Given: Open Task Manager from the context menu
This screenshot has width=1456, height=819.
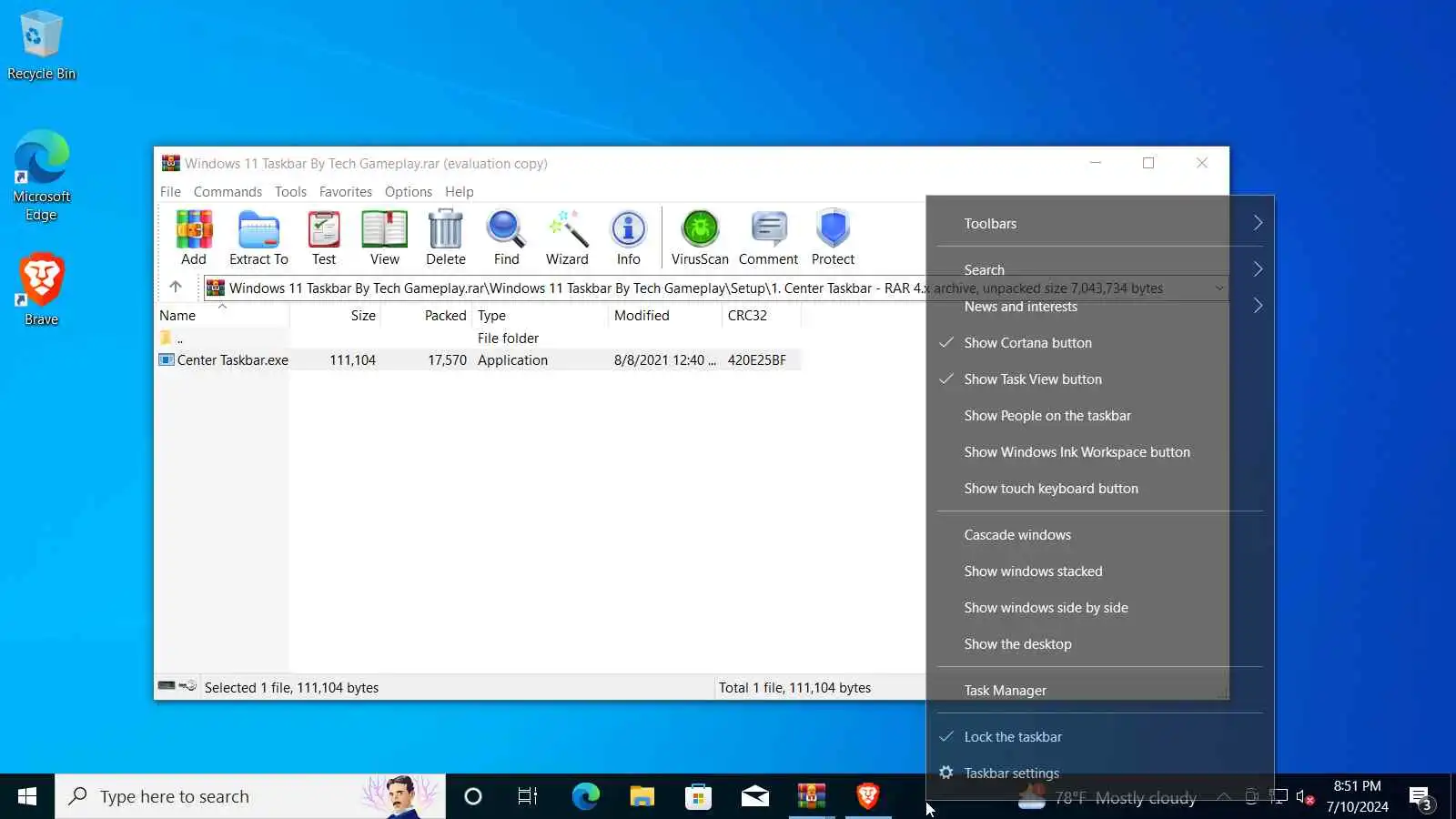Looking at the screenshot, I should 1100,691.
